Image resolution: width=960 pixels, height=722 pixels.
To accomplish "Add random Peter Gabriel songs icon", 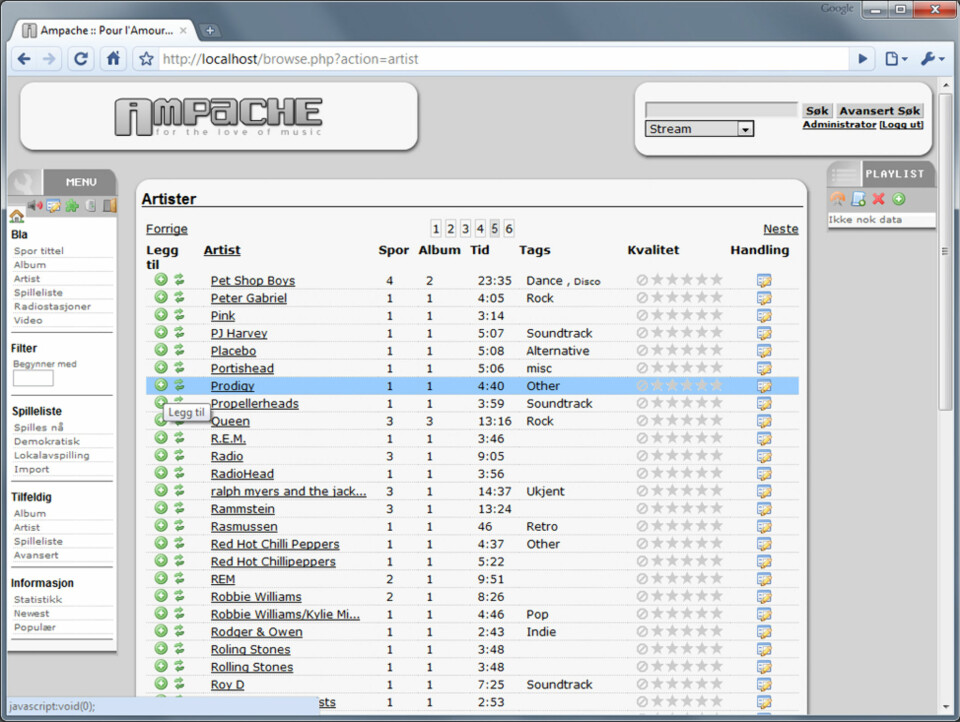I will tap(179, 298).
